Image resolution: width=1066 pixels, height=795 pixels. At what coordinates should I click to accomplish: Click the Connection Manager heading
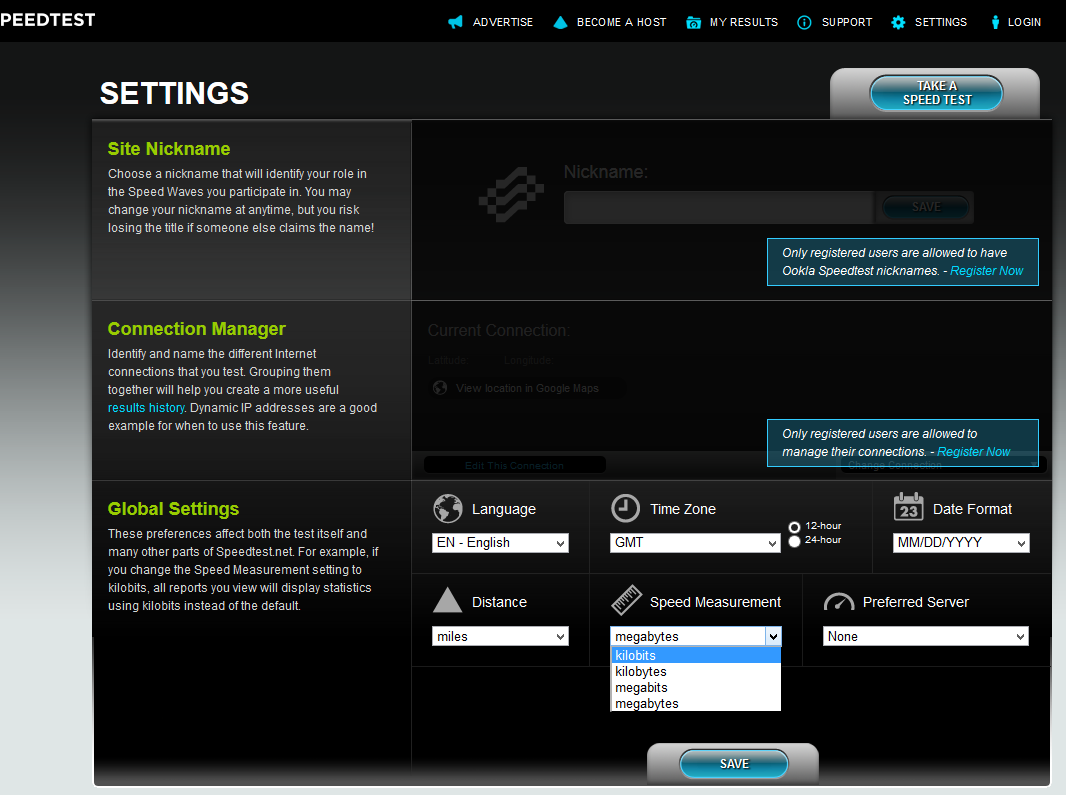click(196, 329)
